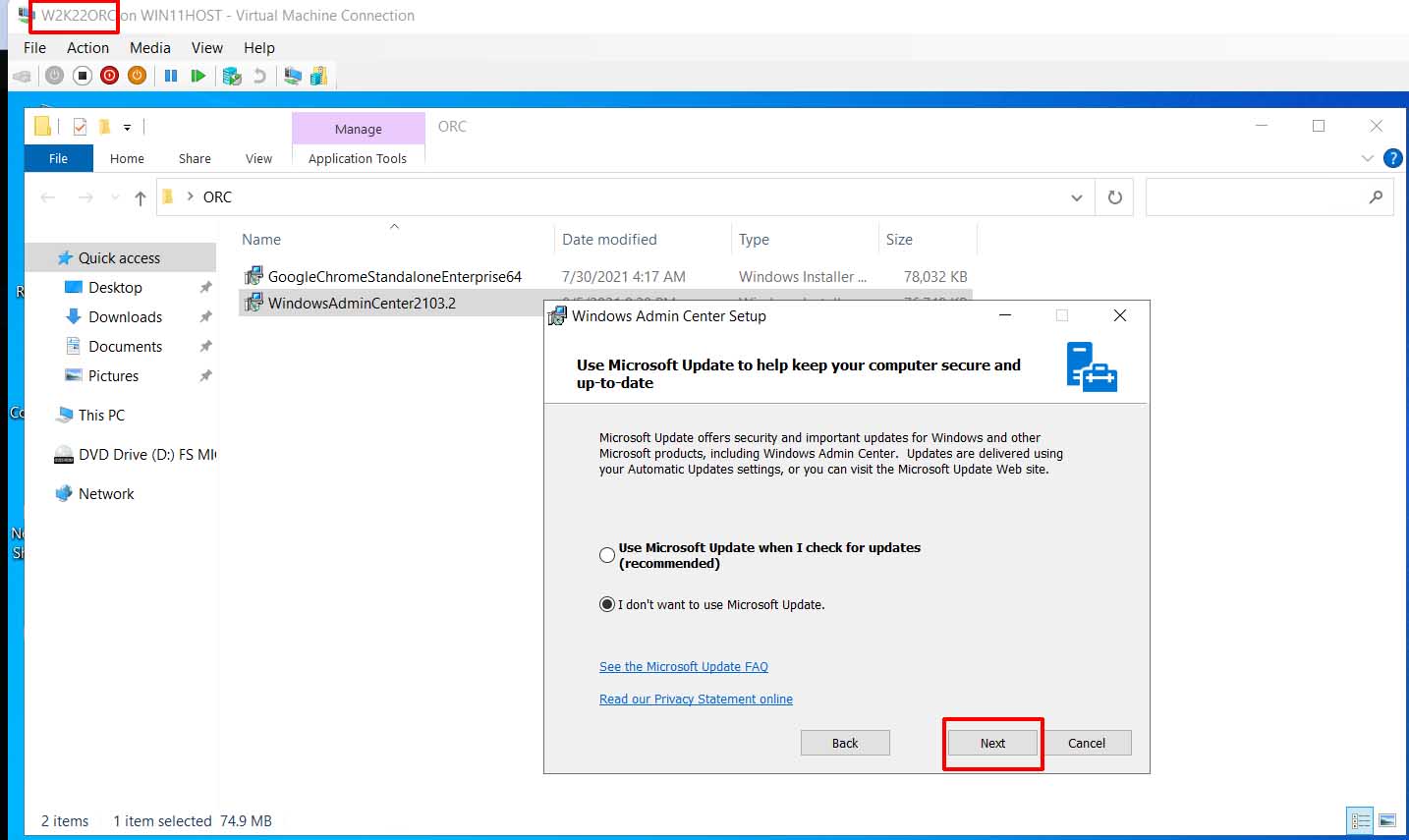Click the green Reset/Resume icon in VM toolbar
Viewport: 1409px width, 840px height.
coord(198,76)
